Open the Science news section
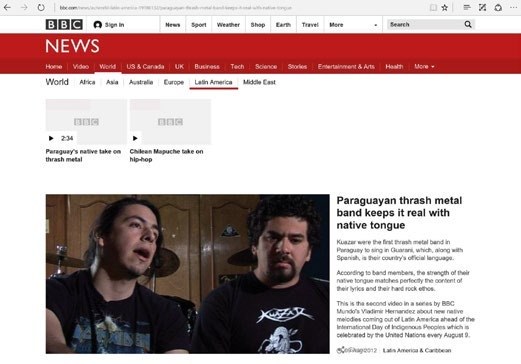Image resolution: width=521 pixels, height=364 pixels. 266,67
